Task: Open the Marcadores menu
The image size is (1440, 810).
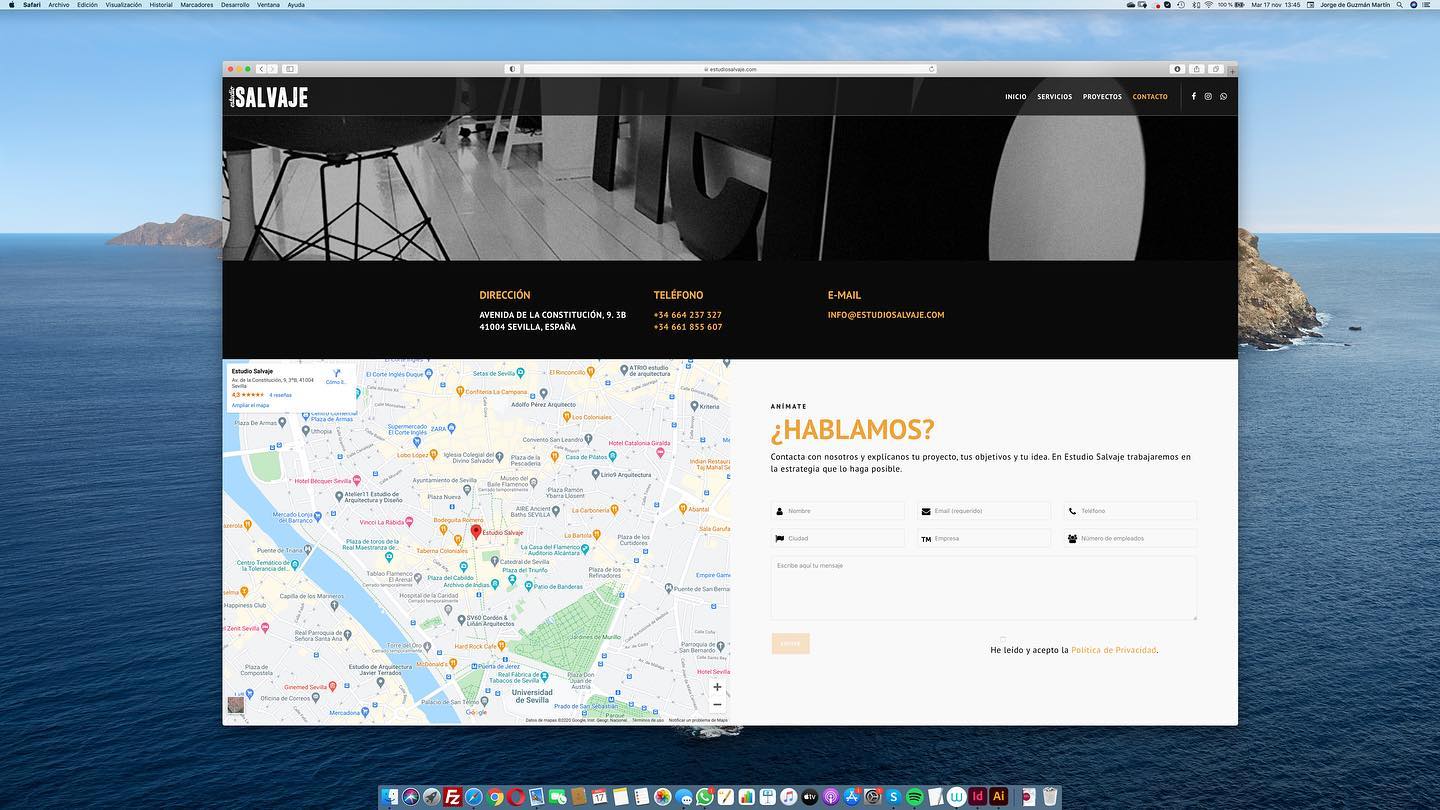Action: [197, 5]
